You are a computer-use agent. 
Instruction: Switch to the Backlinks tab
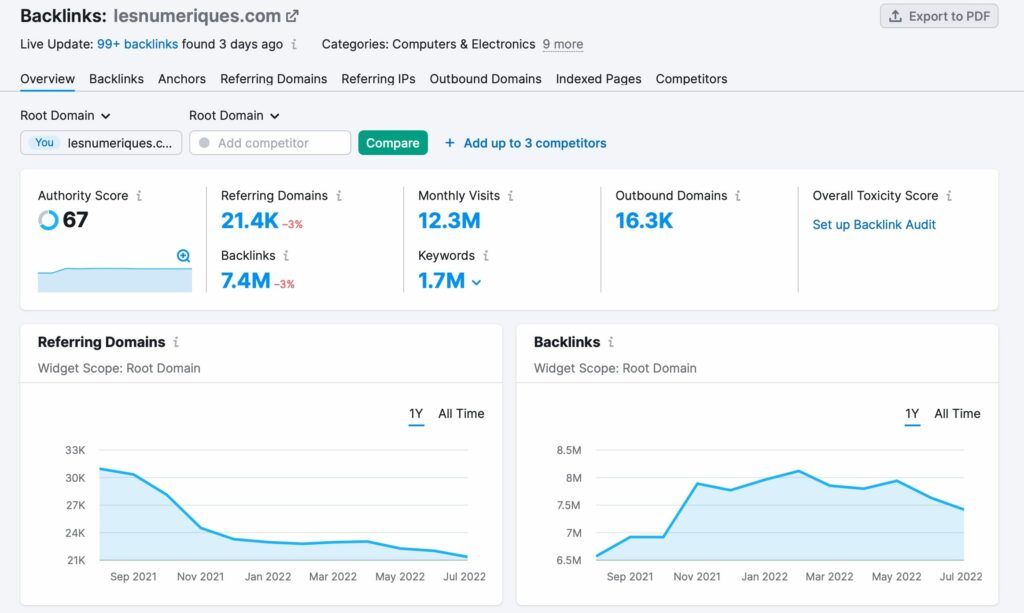coord(116,79)
